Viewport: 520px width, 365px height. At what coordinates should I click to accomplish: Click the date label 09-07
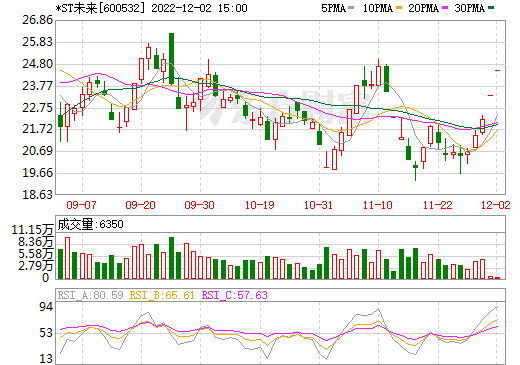tap(81, 205)
